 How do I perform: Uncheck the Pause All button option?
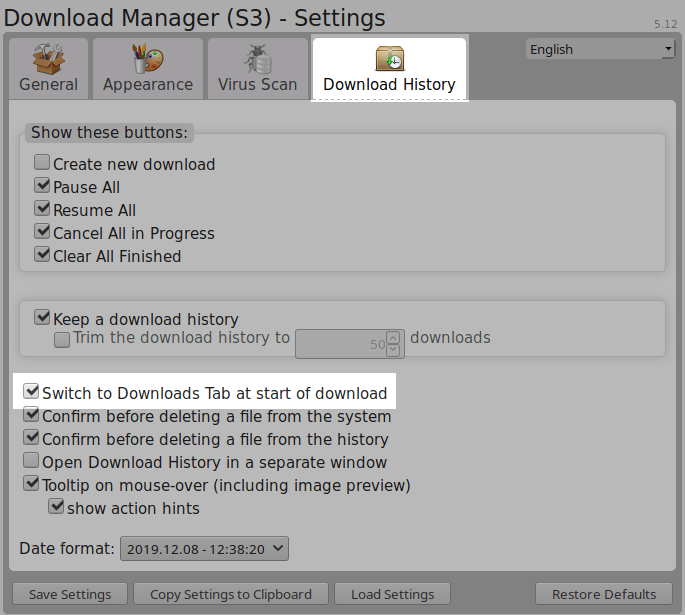tap(42, 185)
